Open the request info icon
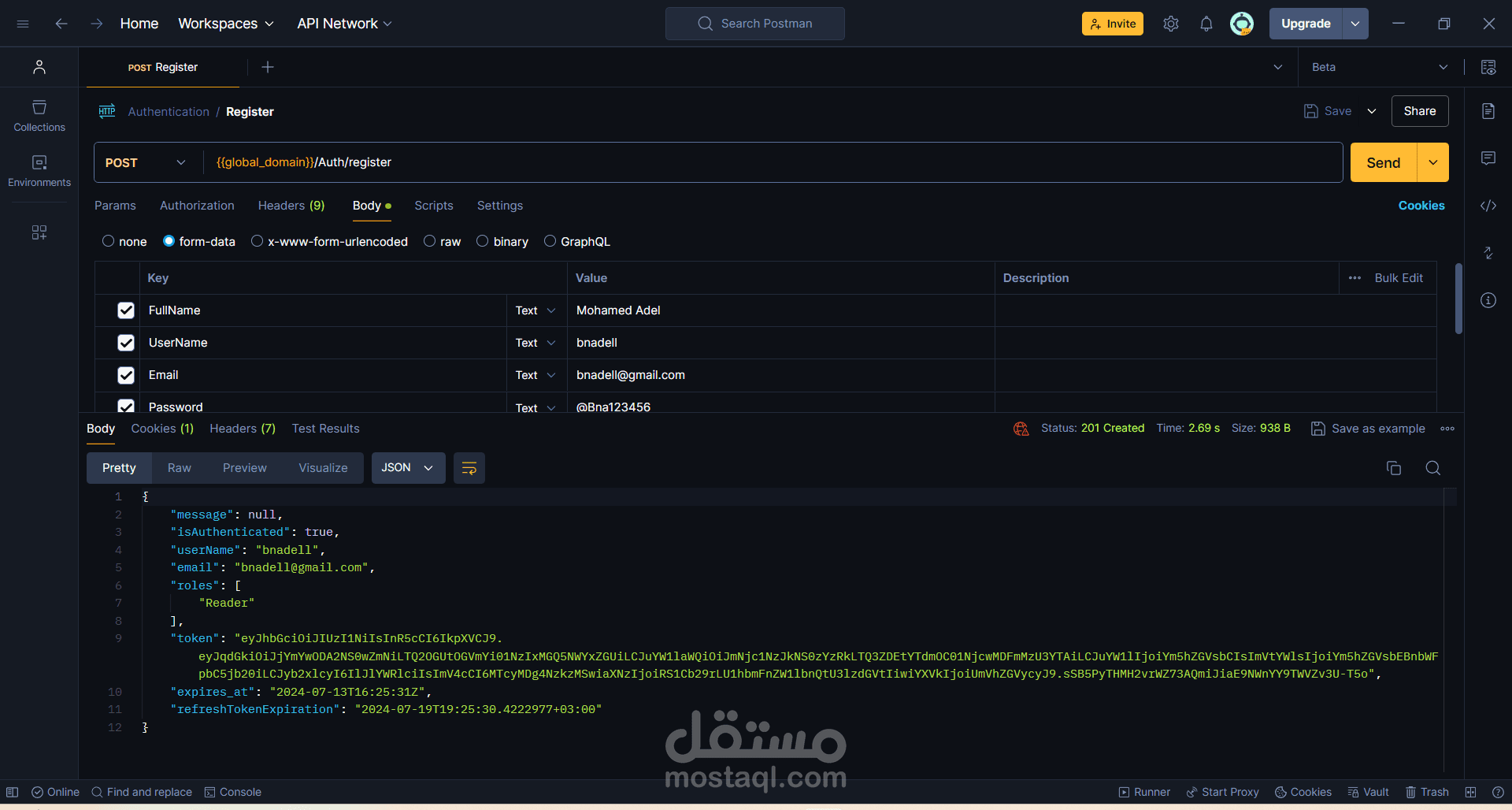This screenshot has width=1512, height=810. [1488, 300]
